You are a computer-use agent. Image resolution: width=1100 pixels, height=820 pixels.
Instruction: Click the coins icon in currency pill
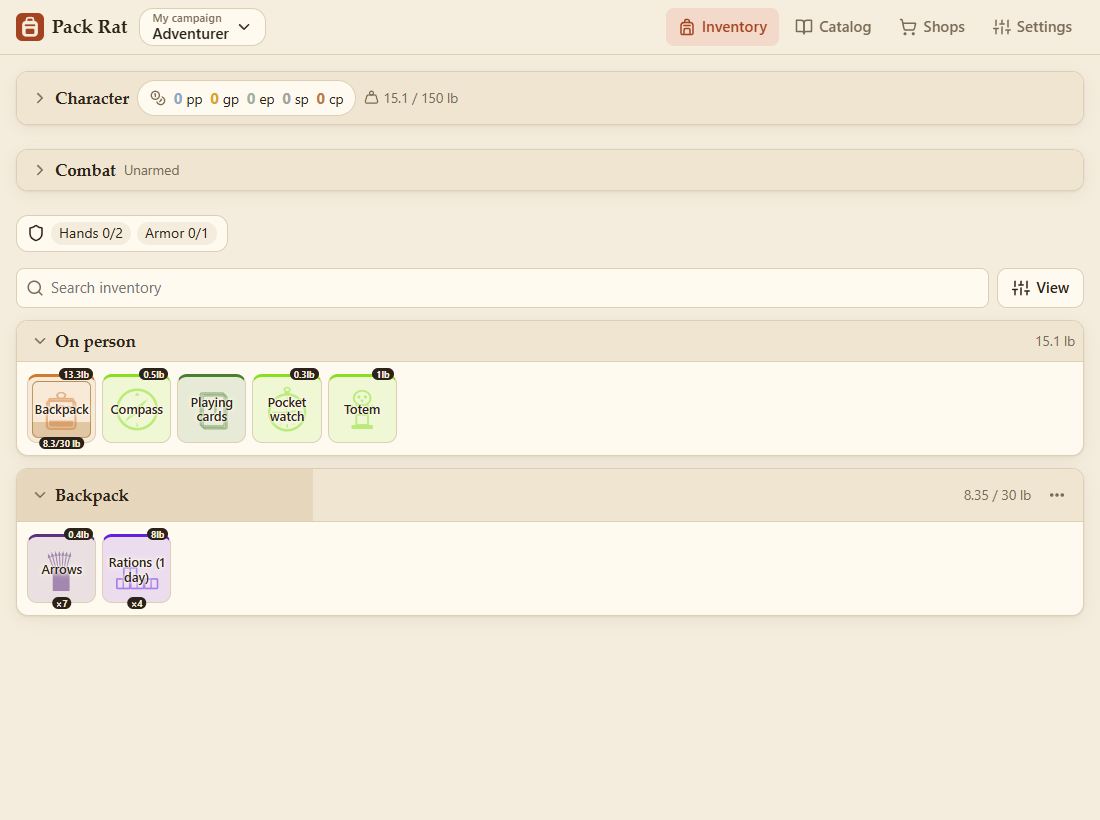point(158,98)
